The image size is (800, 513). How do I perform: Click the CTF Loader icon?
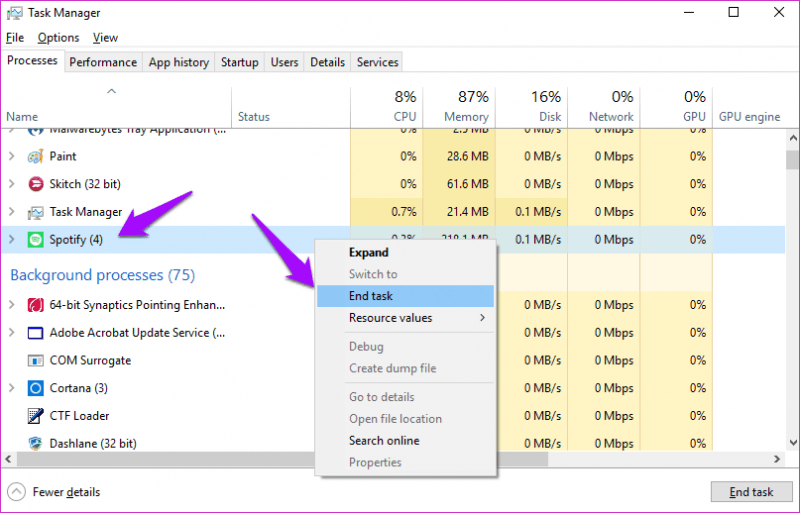coord(36,416)
